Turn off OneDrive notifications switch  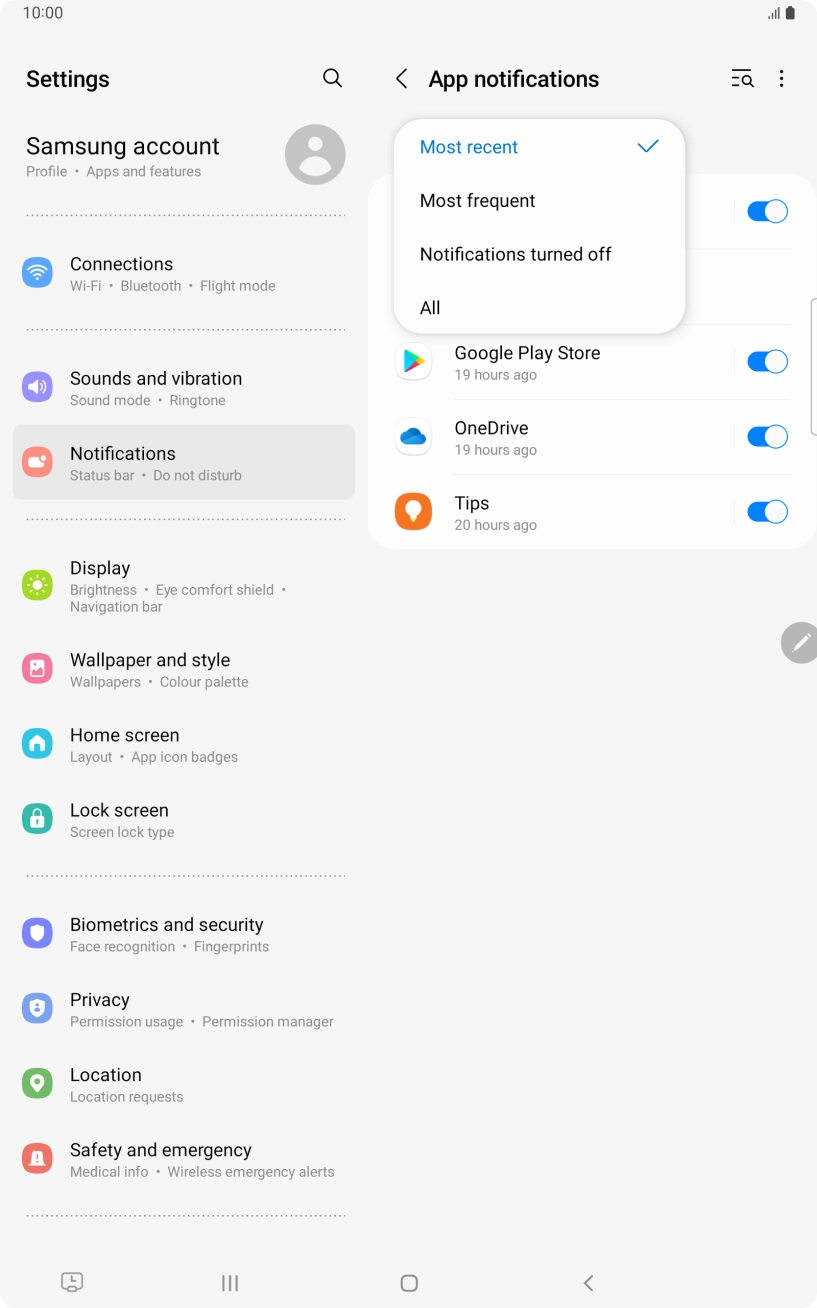point(767,437)
